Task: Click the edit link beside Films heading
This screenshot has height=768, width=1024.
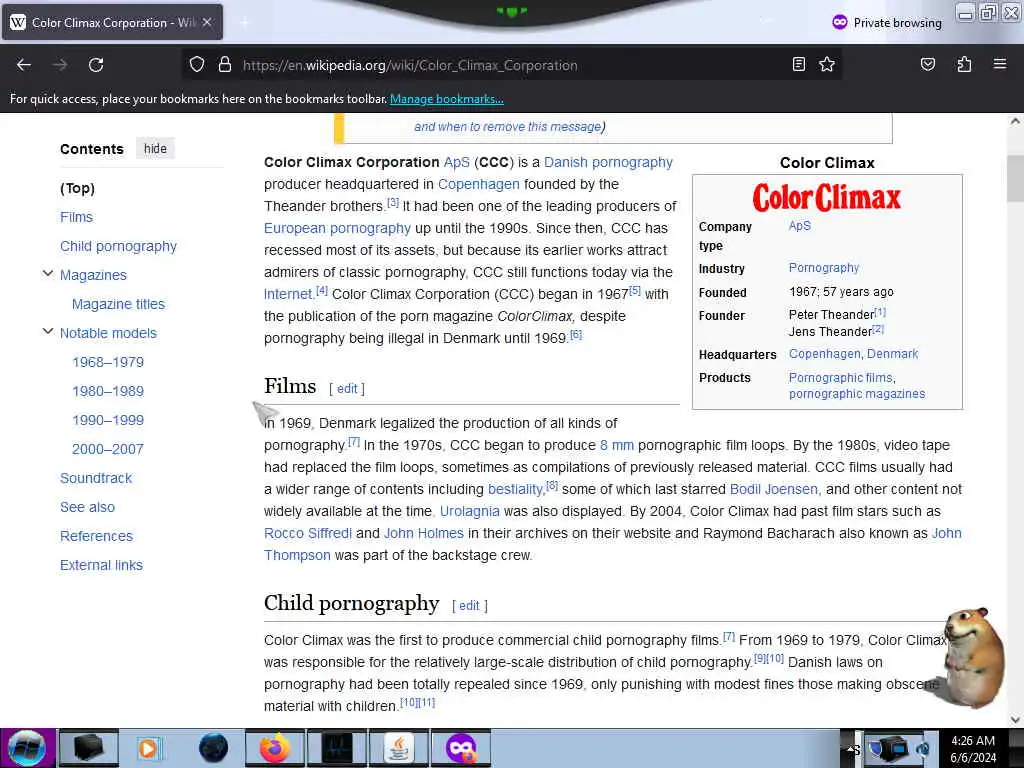Action: [347, 389]
